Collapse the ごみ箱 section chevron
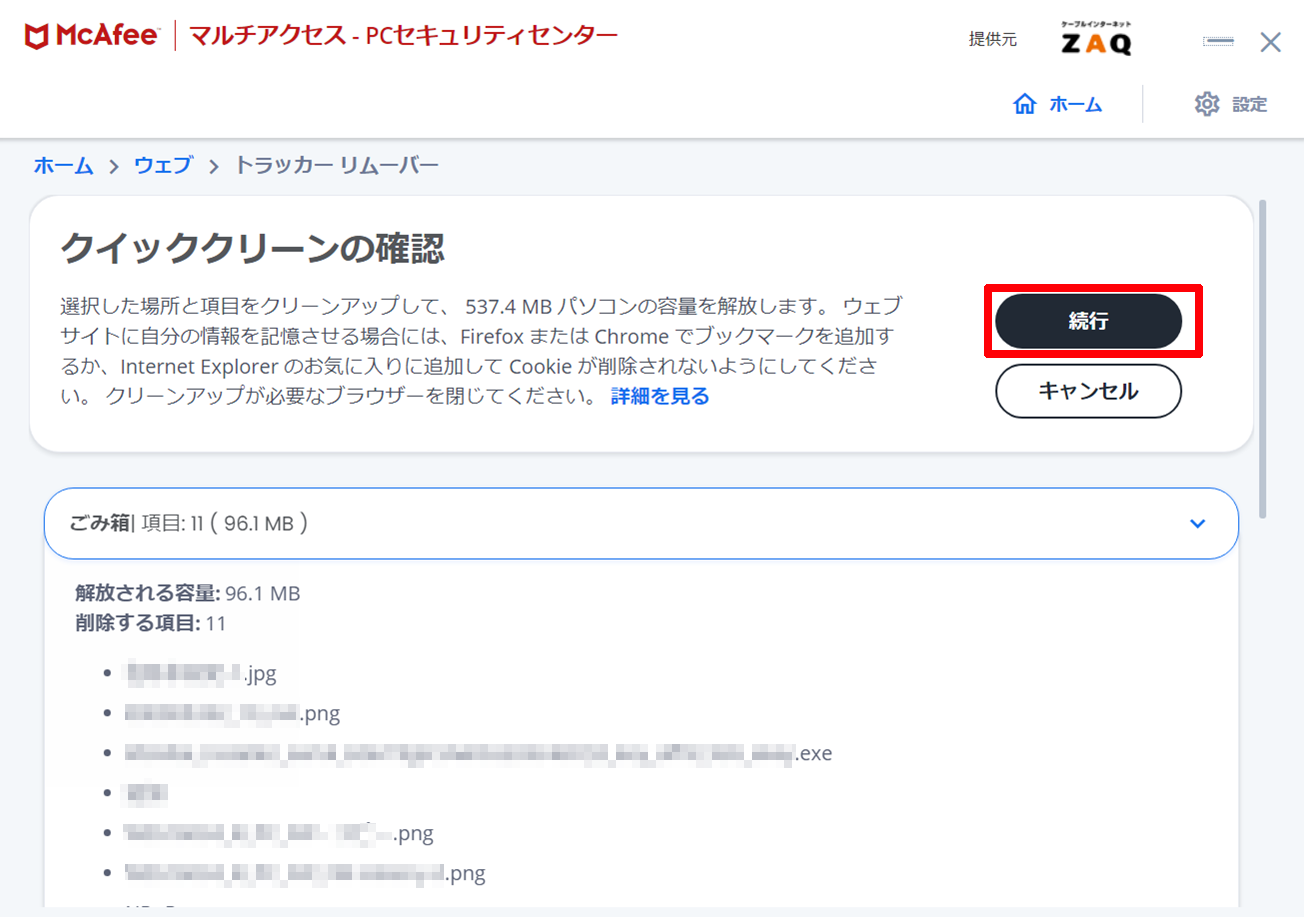The image size is (1304, 917). pos(1198,524)
